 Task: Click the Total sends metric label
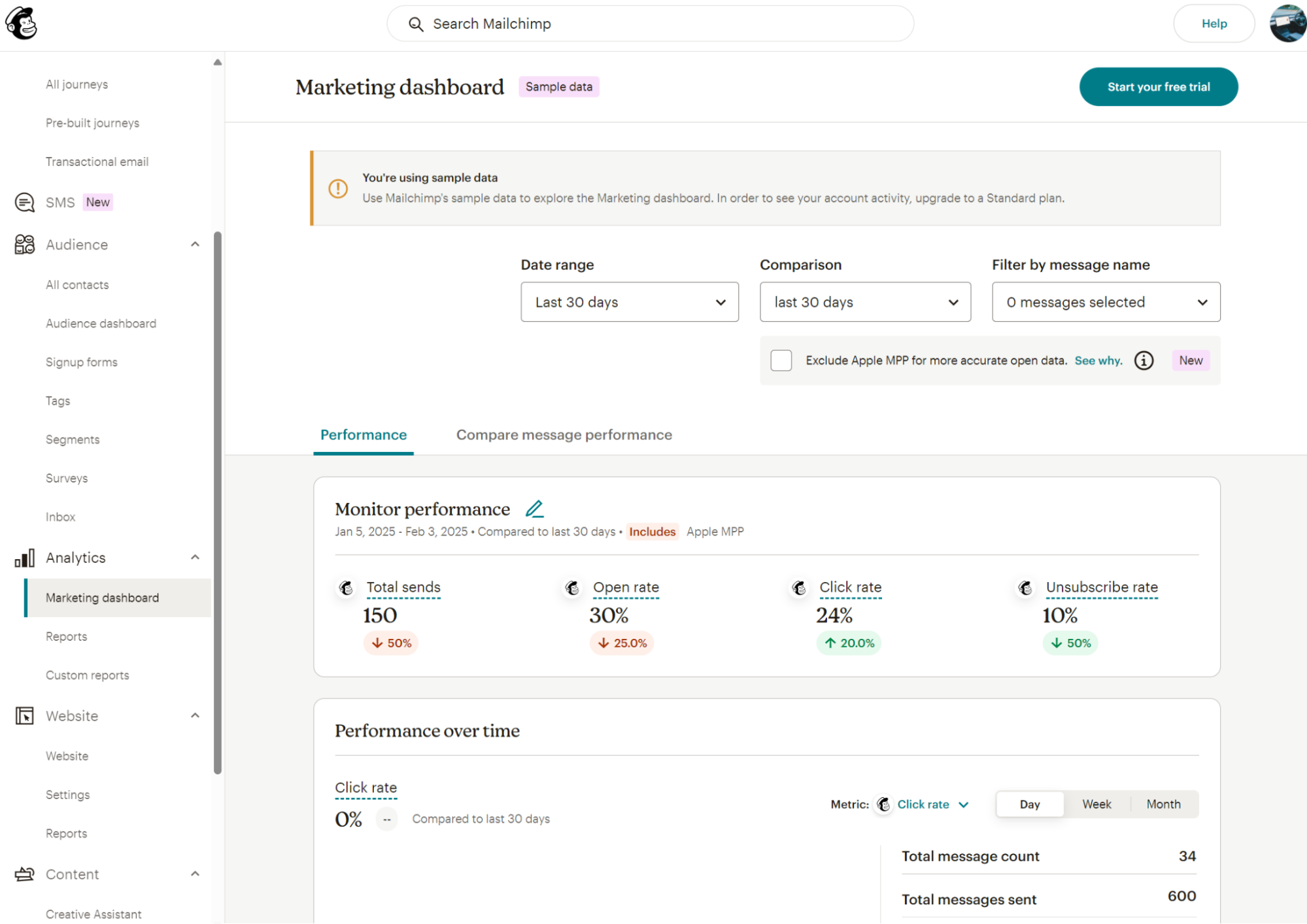(x=403, y=587)
